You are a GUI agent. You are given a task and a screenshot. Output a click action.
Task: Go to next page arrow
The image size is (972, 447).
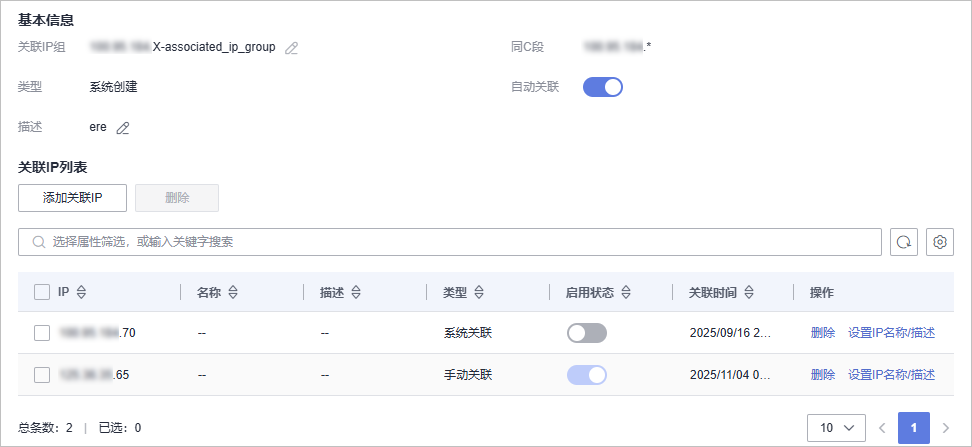click(946, 428)
